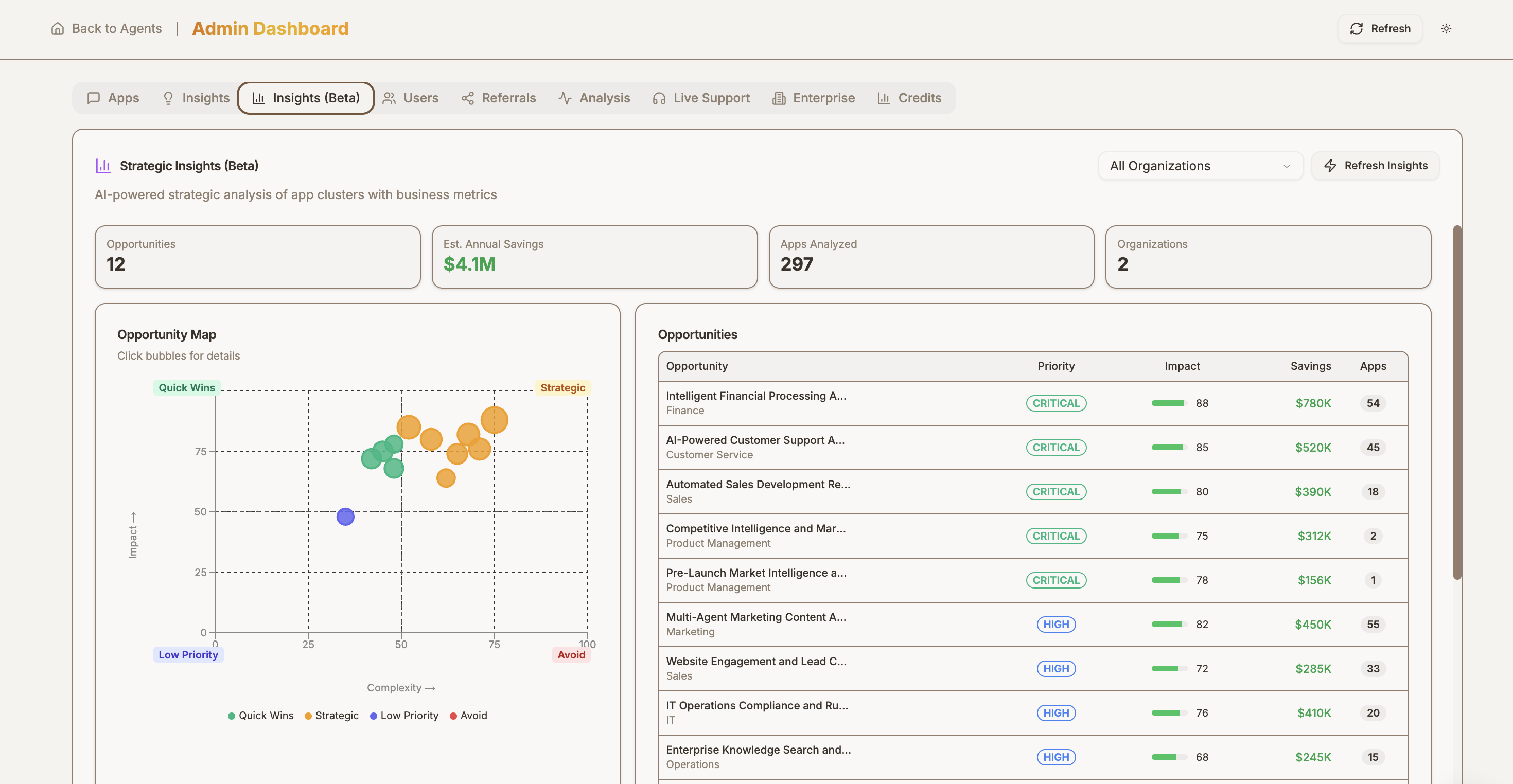Open the Enterprise tab
Image resolution: width=1513 pixels, height=784 pixels.
point(814,98)
